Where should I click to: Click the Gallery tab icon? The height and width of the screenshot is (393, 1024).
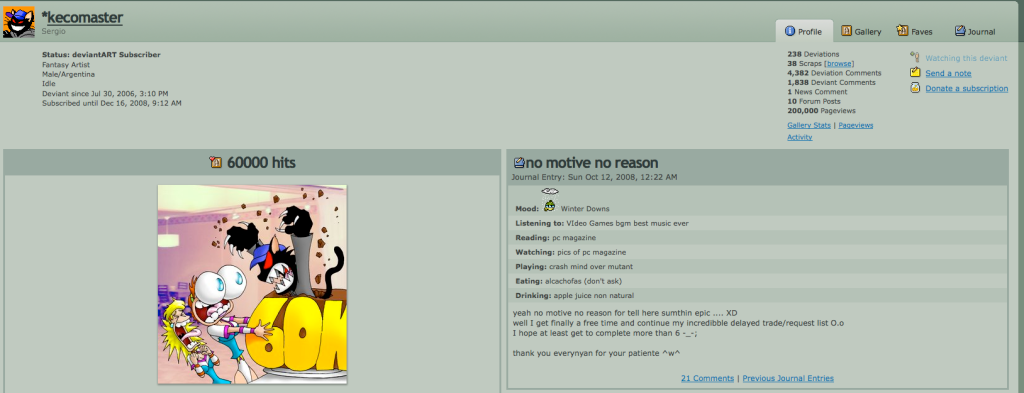click(x=846, y=31)
